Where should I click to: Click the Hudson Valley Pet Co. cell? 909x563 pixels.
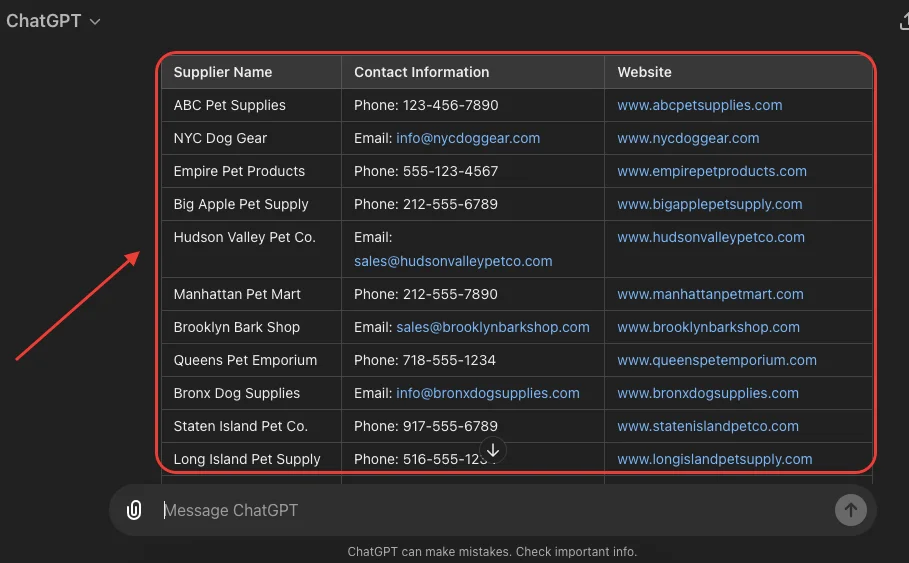tap(251, 249)
